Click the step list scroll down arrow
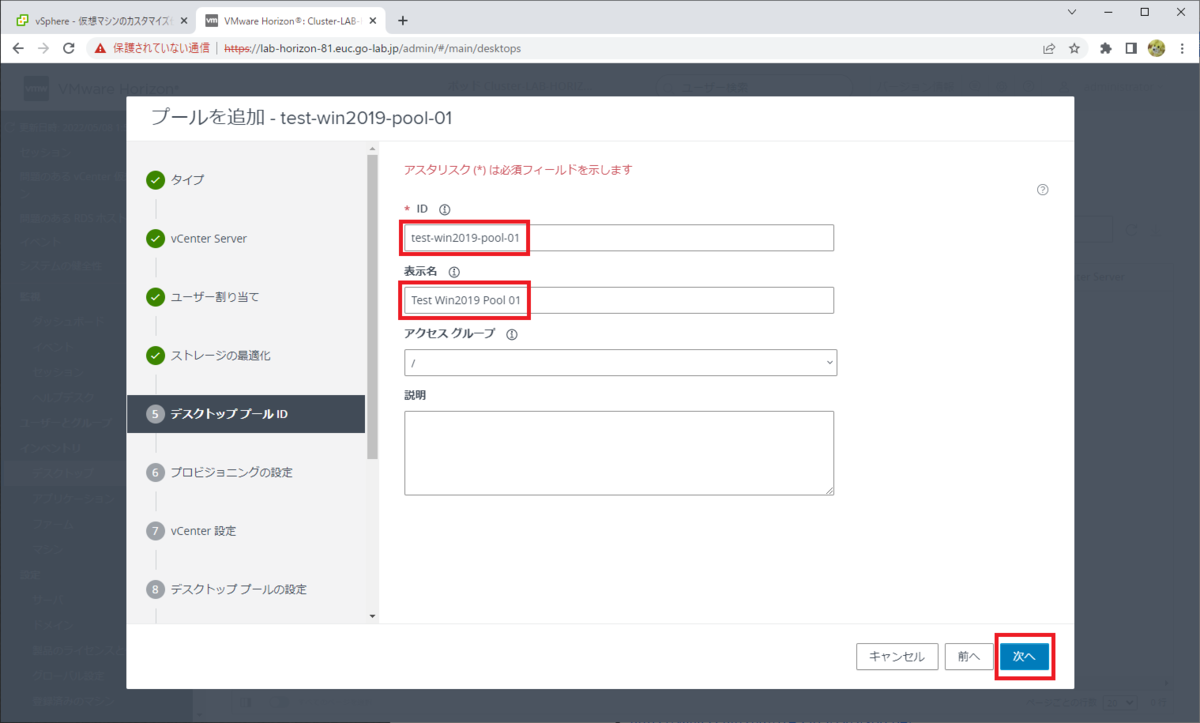The height and width of the screenshot is (723, 1200). [x=373, y=616]
